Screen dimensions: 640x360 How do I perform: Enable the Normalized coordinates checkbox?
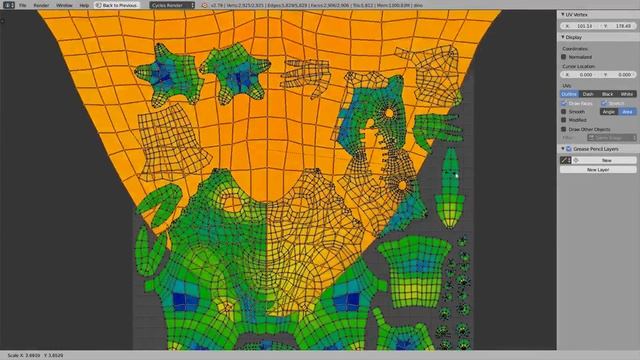click(564, 57)
